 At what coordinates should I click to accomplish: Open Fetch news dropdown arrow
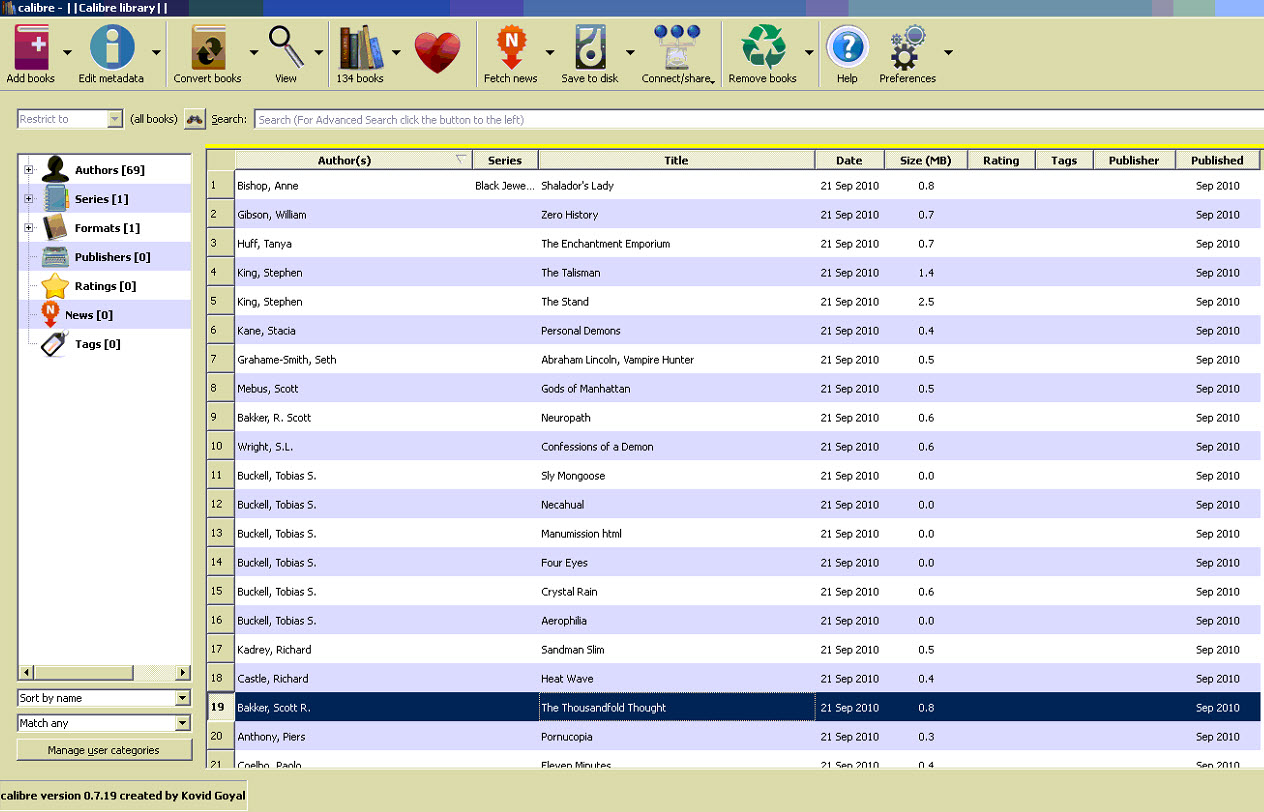pyautogui.click(x=549, y=52)
